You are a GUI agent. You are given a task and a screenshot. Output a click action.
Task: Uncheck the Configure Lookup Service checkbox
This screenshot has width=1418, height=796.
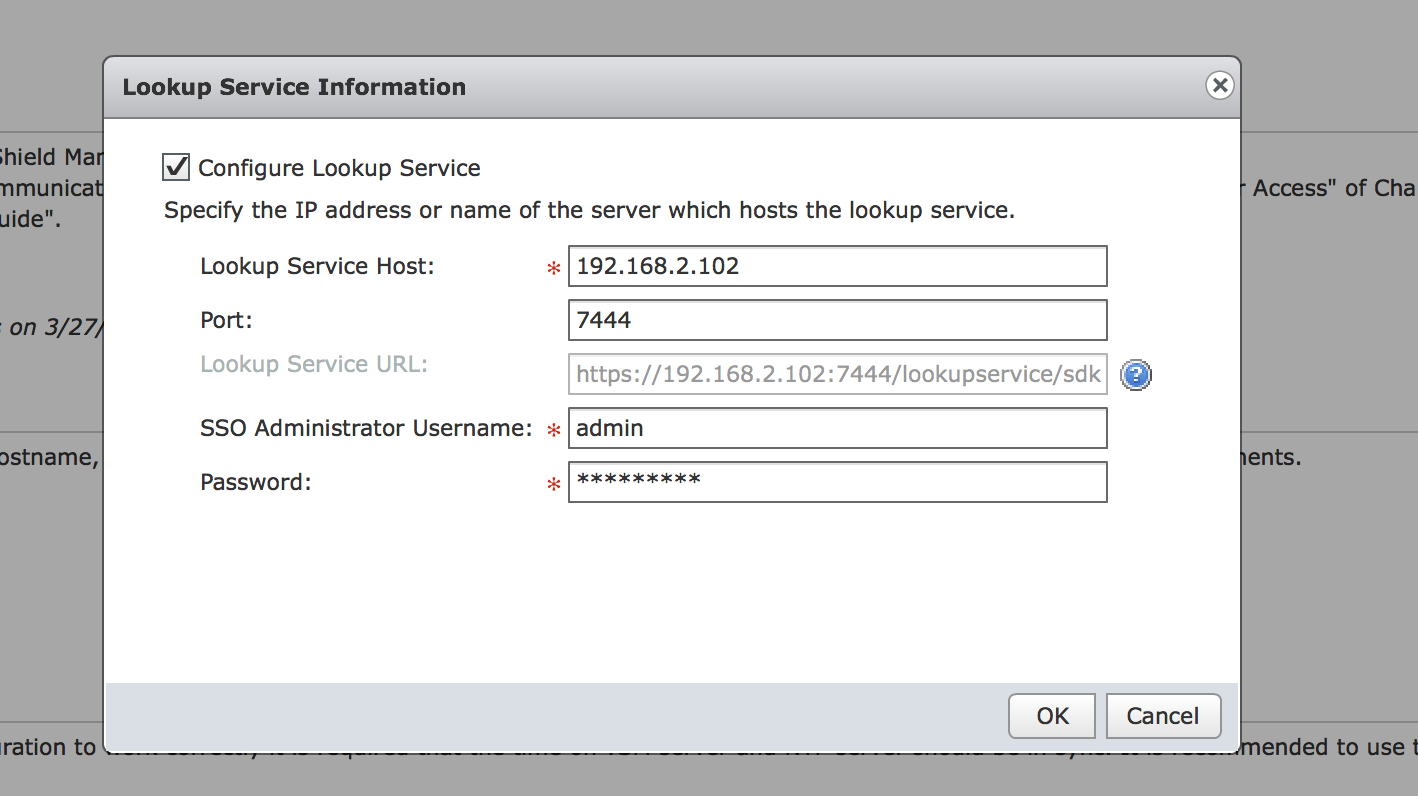click(x=176, y=167)
